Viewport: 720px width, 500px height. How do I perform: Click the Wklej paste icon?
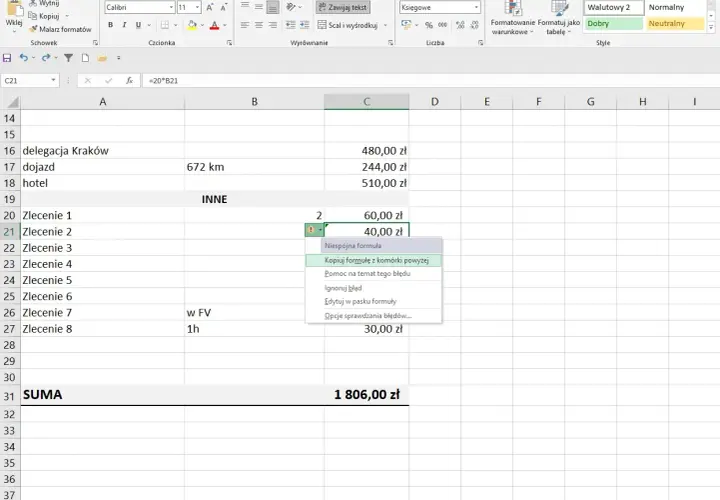(x=14, y=10)
